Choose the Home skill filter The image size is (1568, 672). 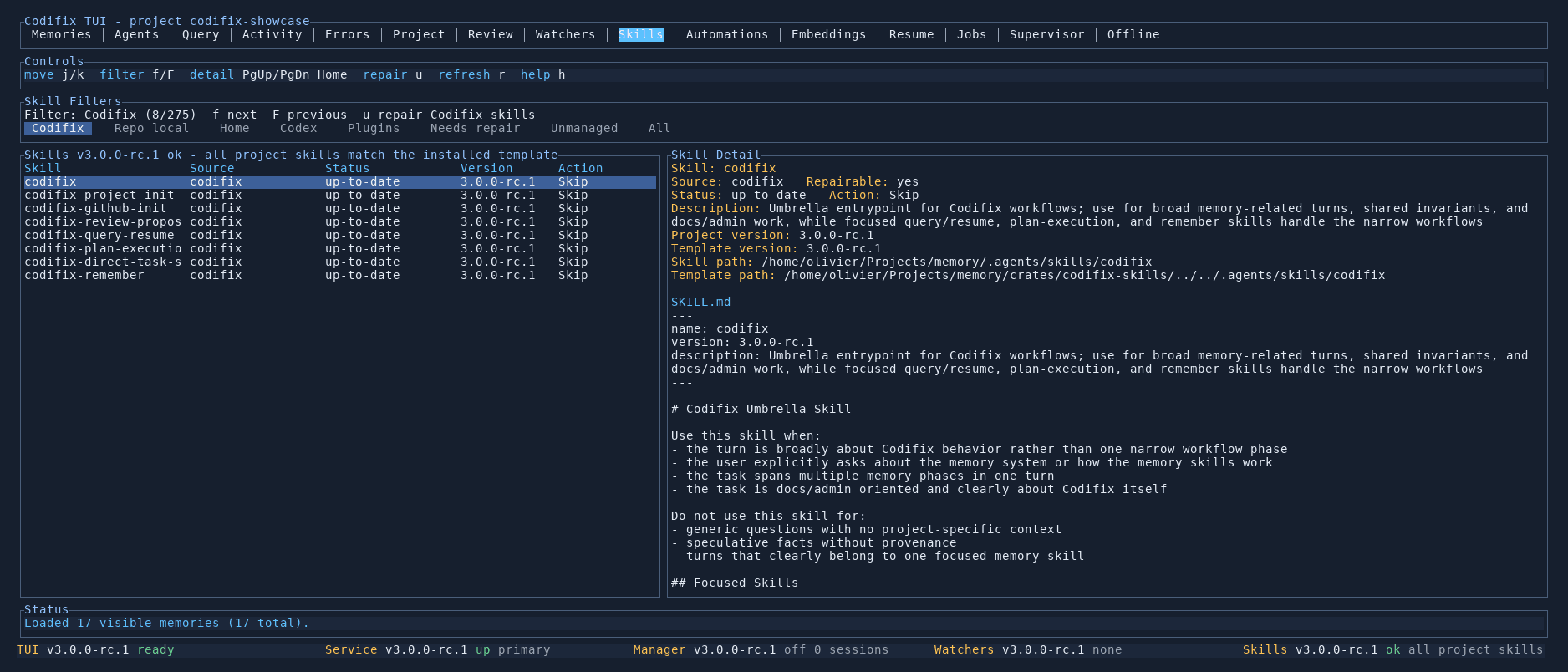coord(234,128)
